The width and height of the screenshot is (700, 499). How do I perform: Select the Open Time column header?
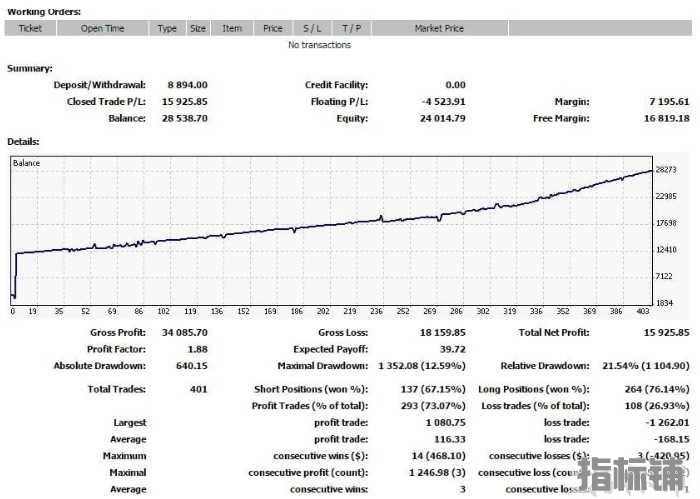(x=102, y=28)
